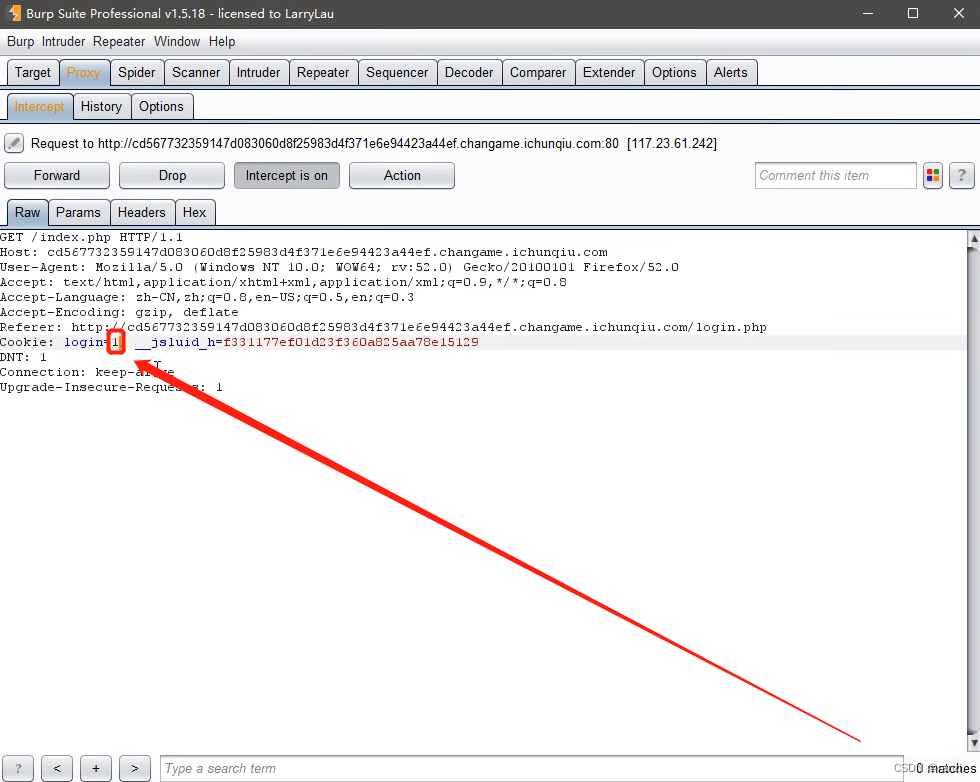980x782 pixels.
Task: Open the Scanner tab
Action: [x=196, y=73]
